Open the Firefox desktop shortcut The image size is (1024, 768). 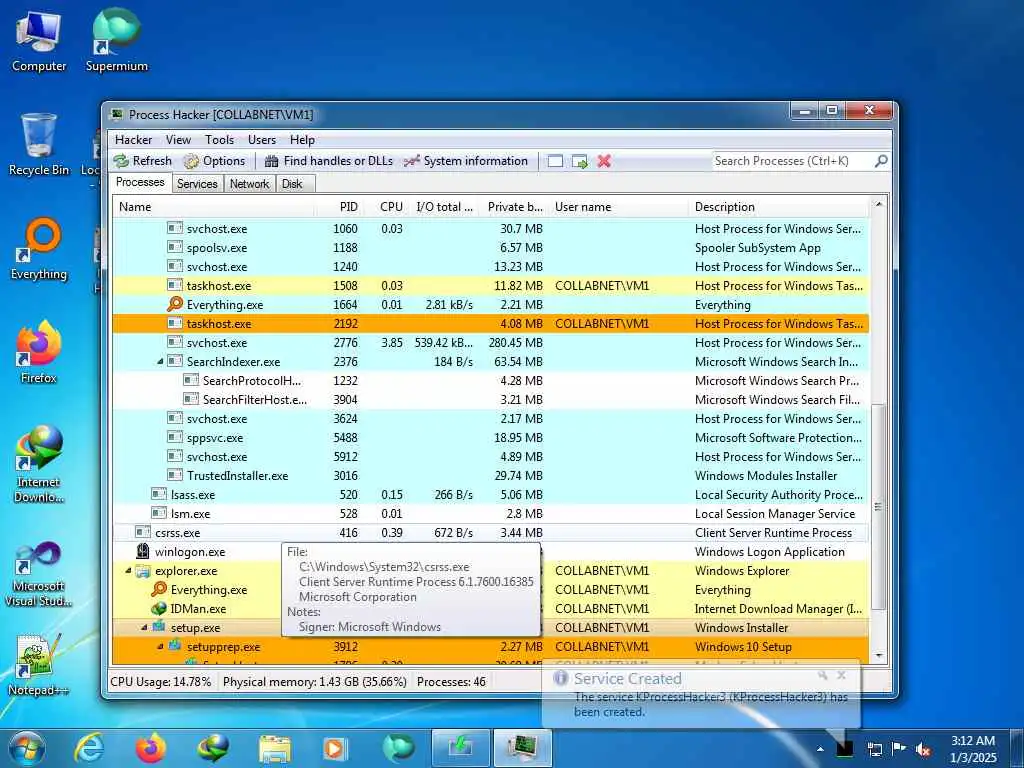(39, 353)
